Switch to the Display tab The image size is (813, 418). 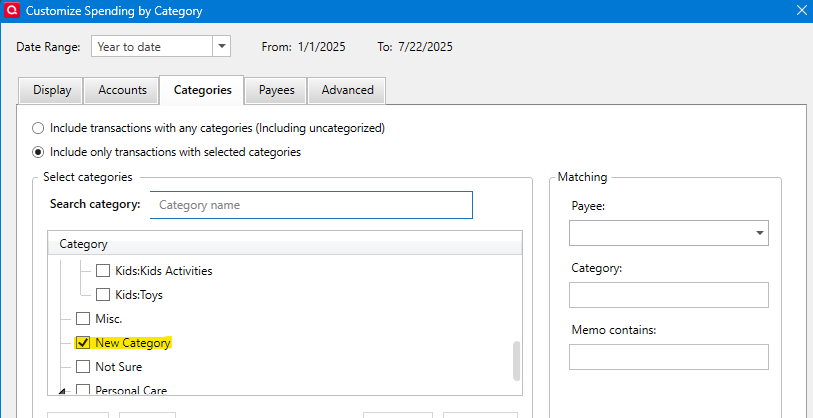52,90
